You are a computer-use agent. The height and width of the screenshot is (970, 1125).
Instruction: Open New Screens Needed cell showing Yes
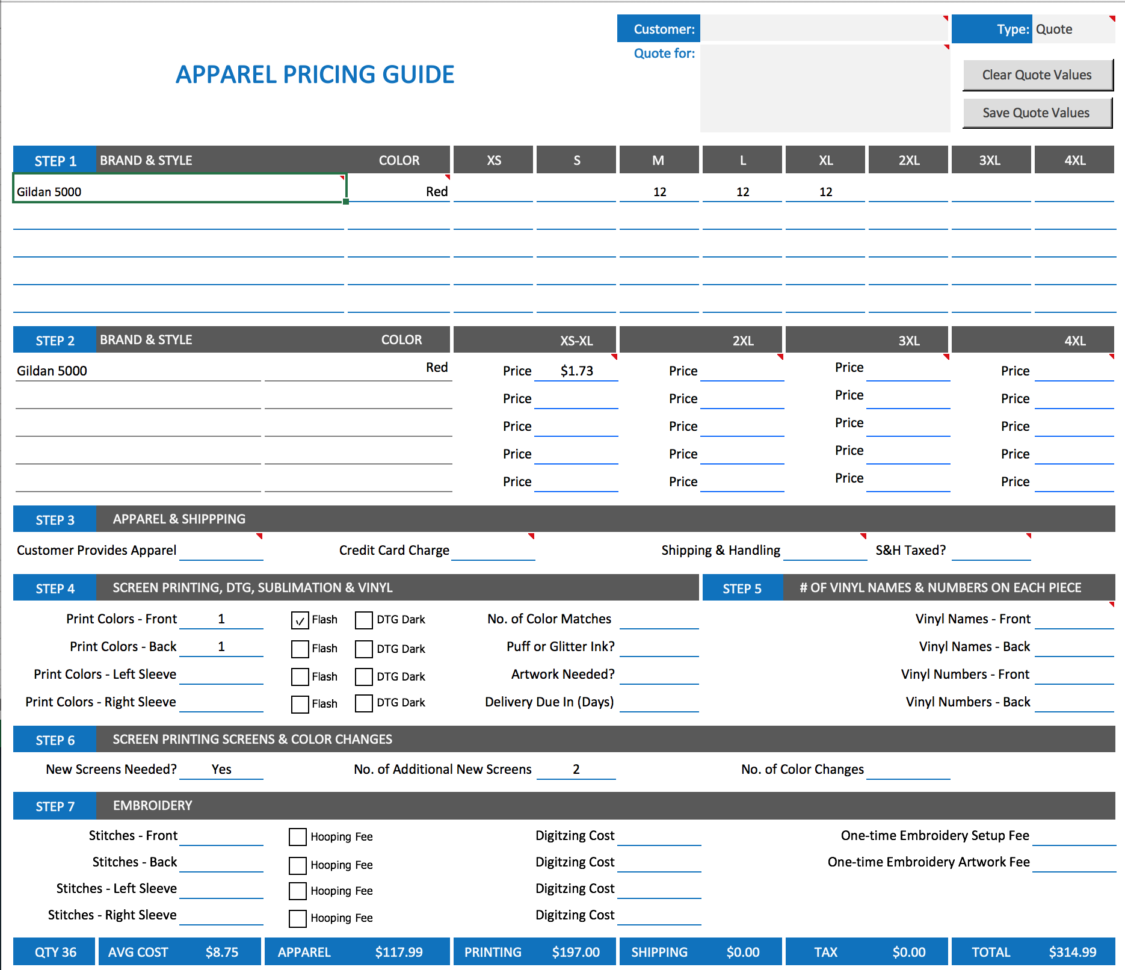(x=221, y=770)
